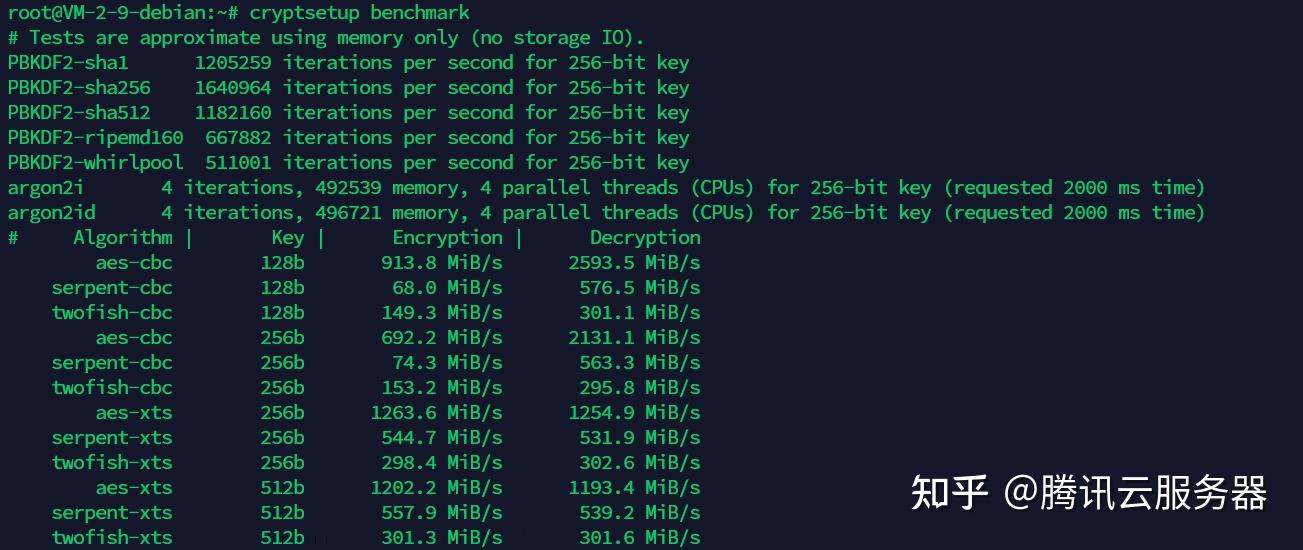Click the root@VM-2-9-debian shell prompt
The image size is (1303, 550).
122,12
